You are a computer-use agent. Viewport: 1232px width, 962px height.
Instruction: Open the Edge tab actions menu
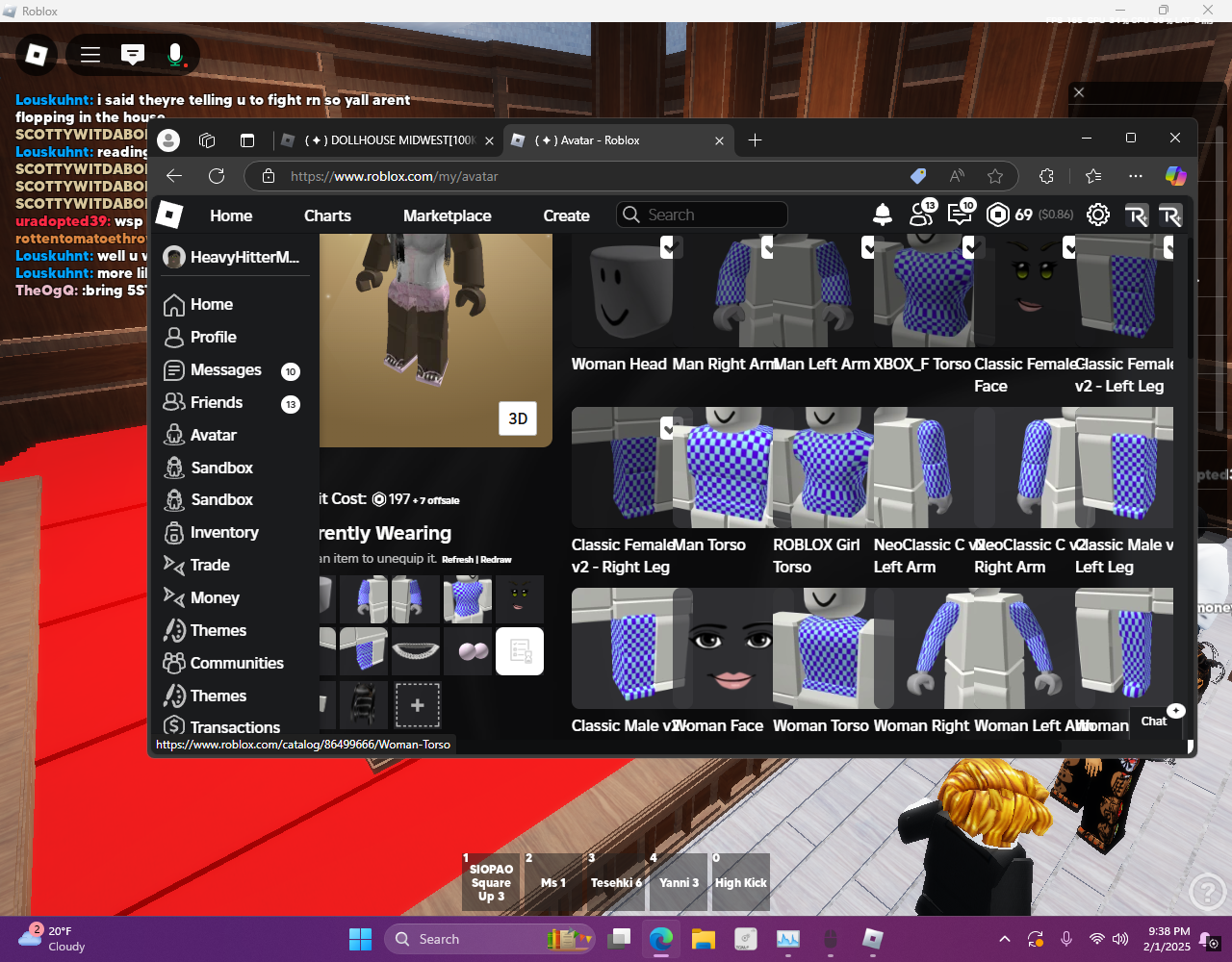(x=247, y=140)
